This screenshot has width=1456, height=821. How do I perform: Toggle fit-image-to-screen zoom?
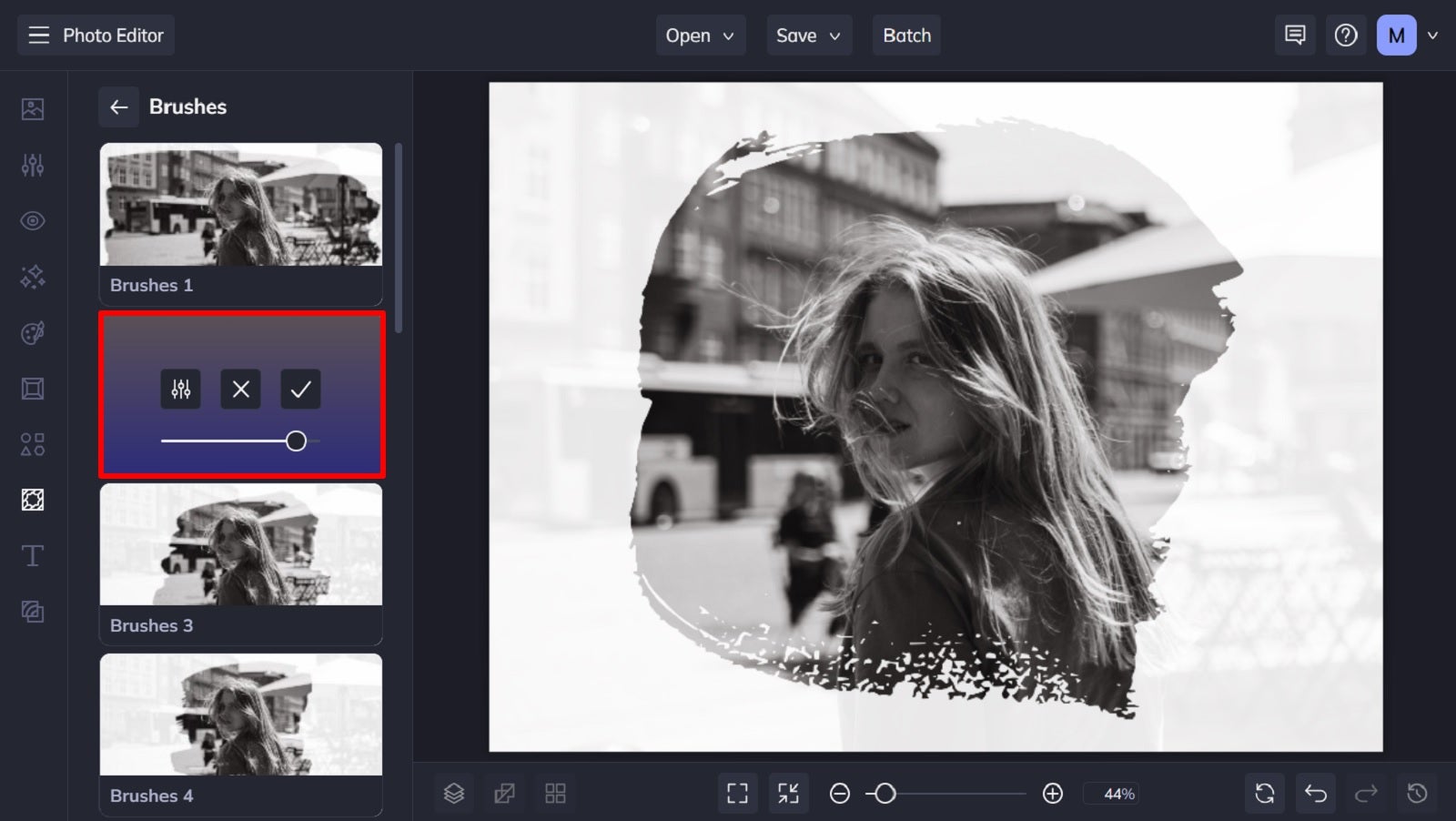pyautogui.click(x=788, y=793)
